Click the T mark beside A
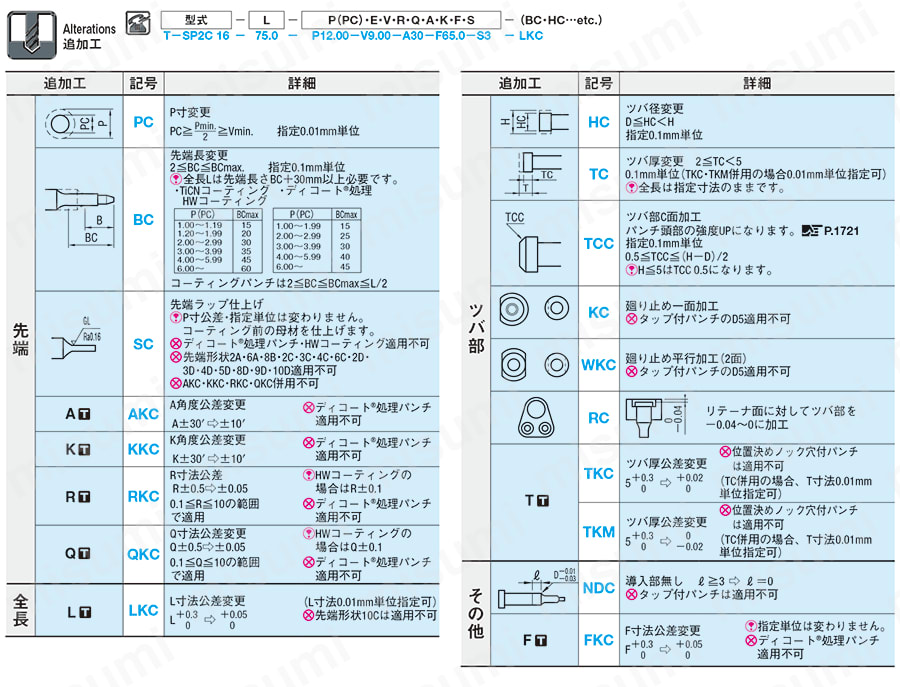Screen dimensions: 900x687 point(84,414)
